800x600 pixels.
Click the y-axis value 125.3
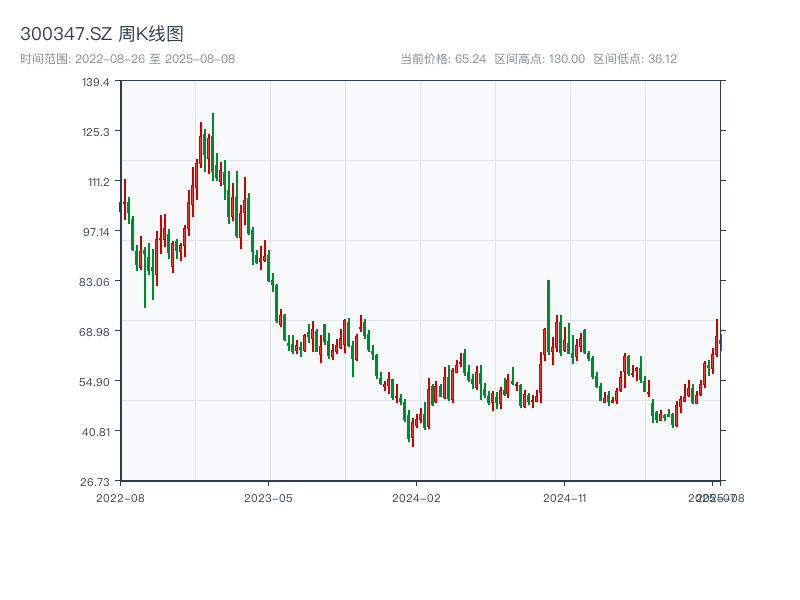(95, 132)
